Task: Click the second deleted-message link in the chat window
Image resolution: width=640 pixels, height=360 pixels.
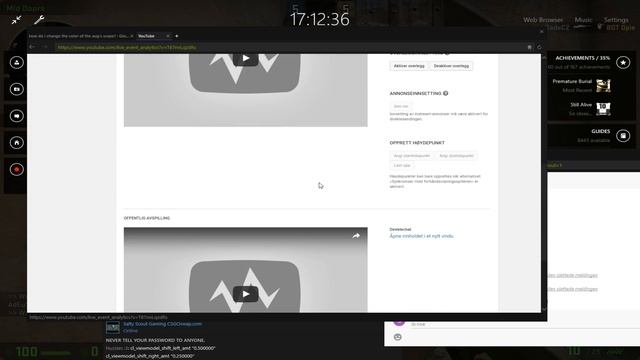Action: (x=573, y=289)
